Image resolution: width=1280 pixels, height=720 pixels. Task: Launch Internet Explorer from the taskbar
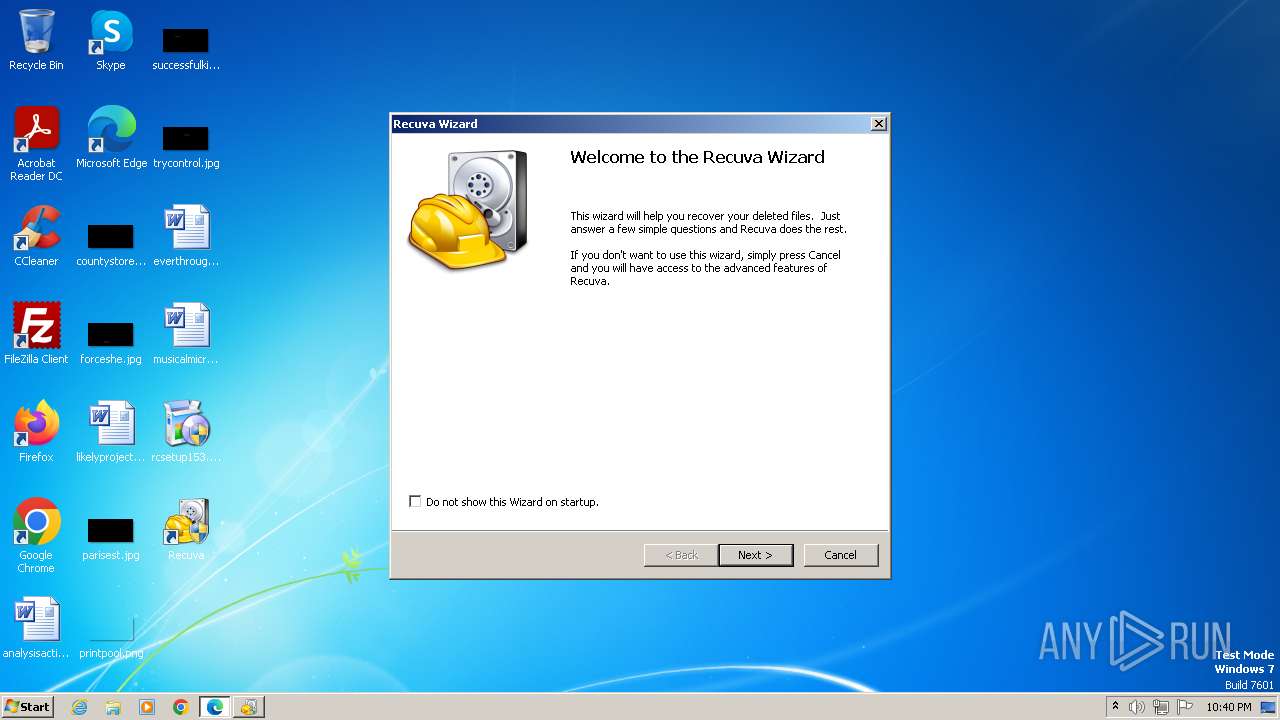coord(79,707)
